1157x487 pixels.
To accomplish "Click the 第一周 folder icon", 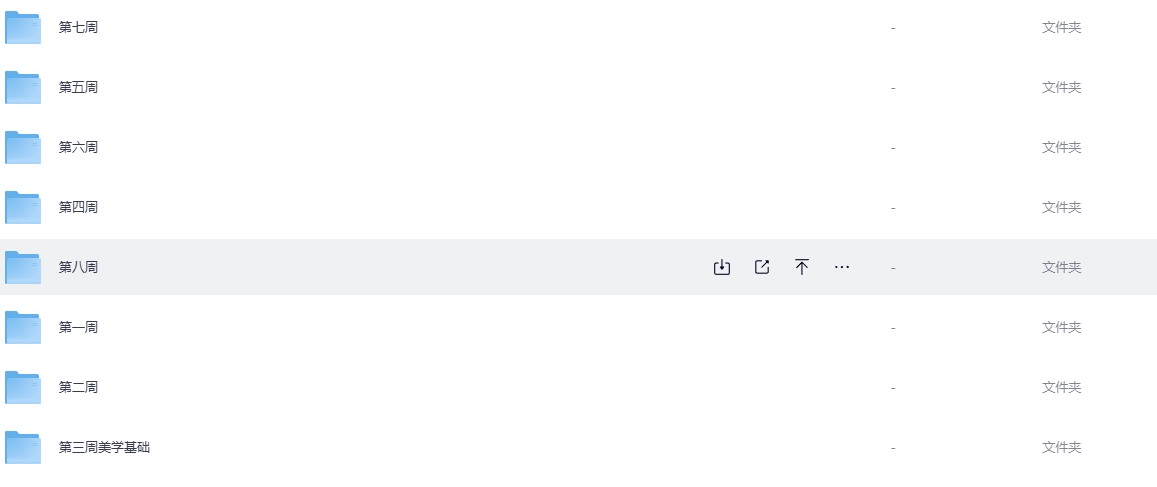I will (23, 328).
